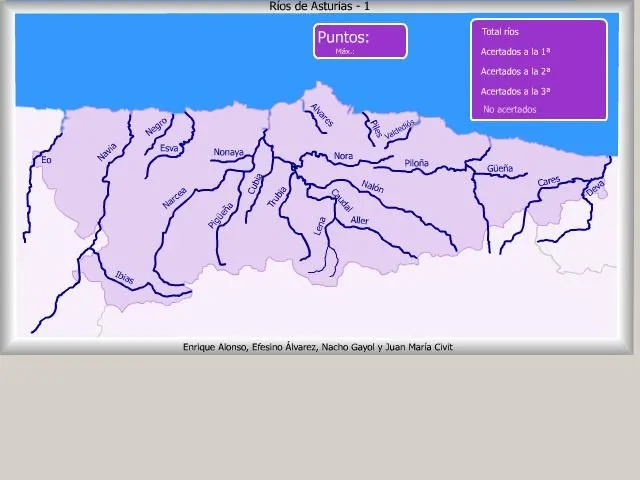Select the Navia river label
Screen dimensions: 640x480
(107, 152)
